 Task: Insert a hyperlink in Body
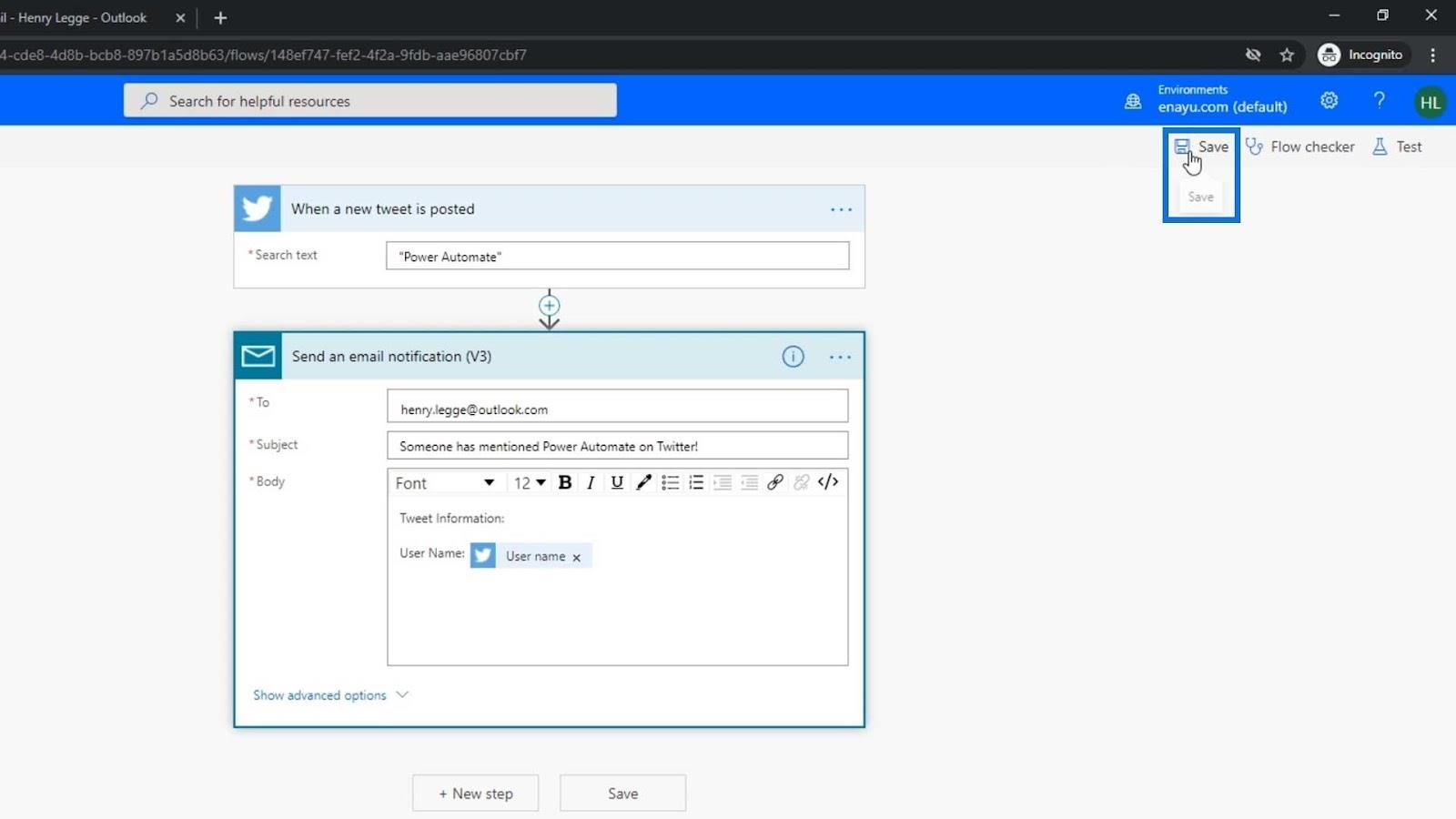pos(775,482)
